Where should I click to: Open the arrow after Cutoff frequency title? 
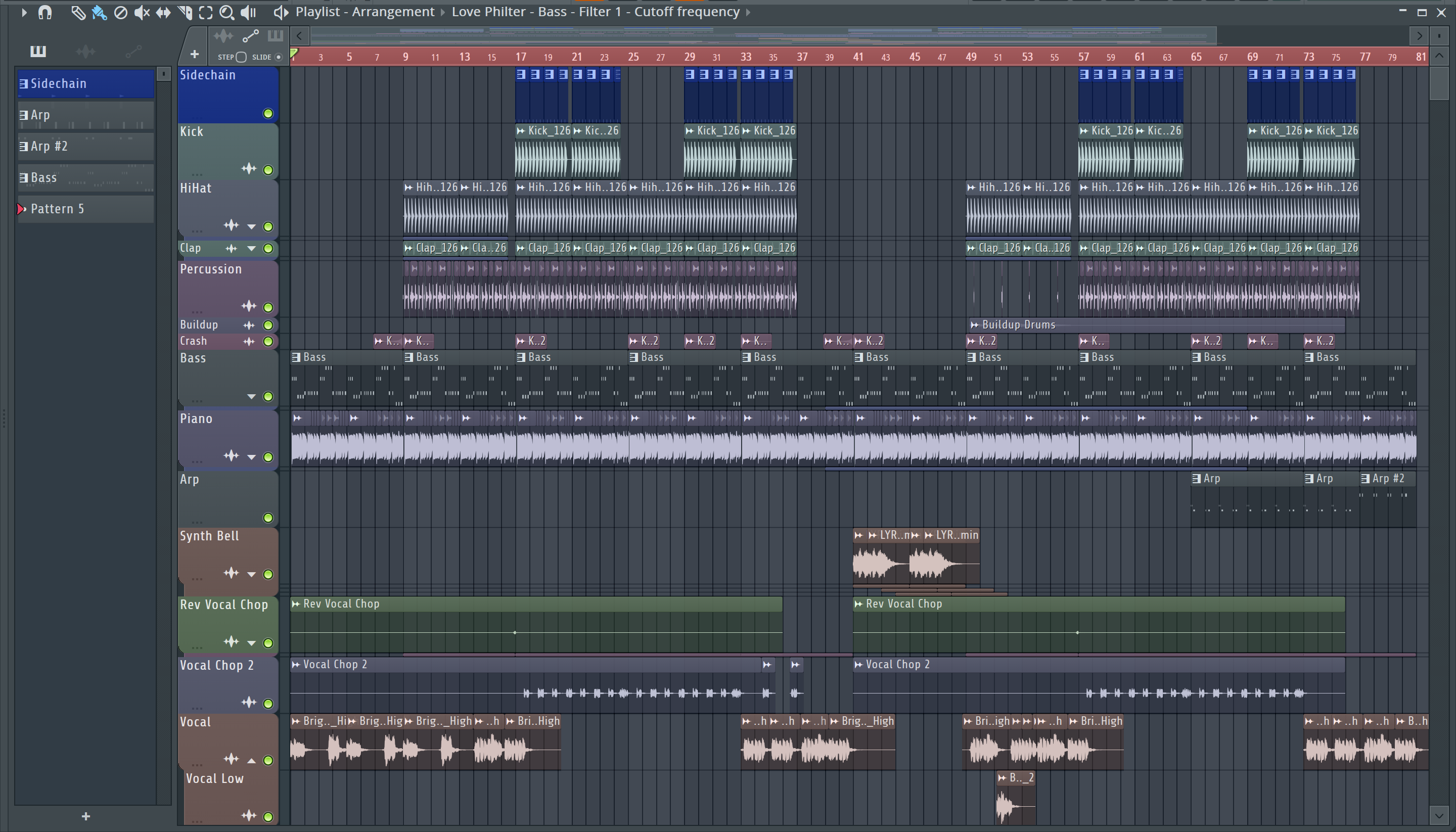[x=748, y=12]
